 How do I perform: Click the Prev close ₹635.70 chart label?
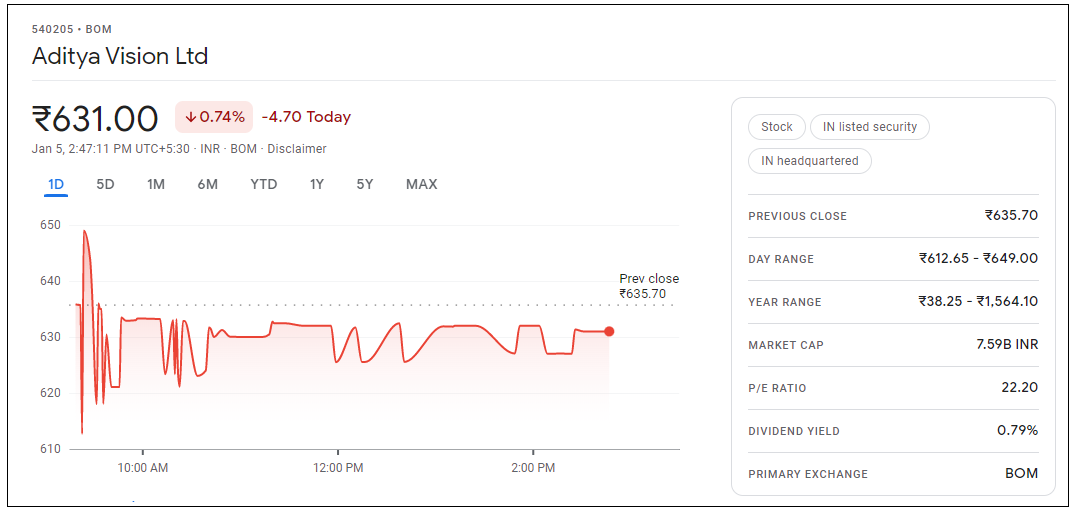649,286
